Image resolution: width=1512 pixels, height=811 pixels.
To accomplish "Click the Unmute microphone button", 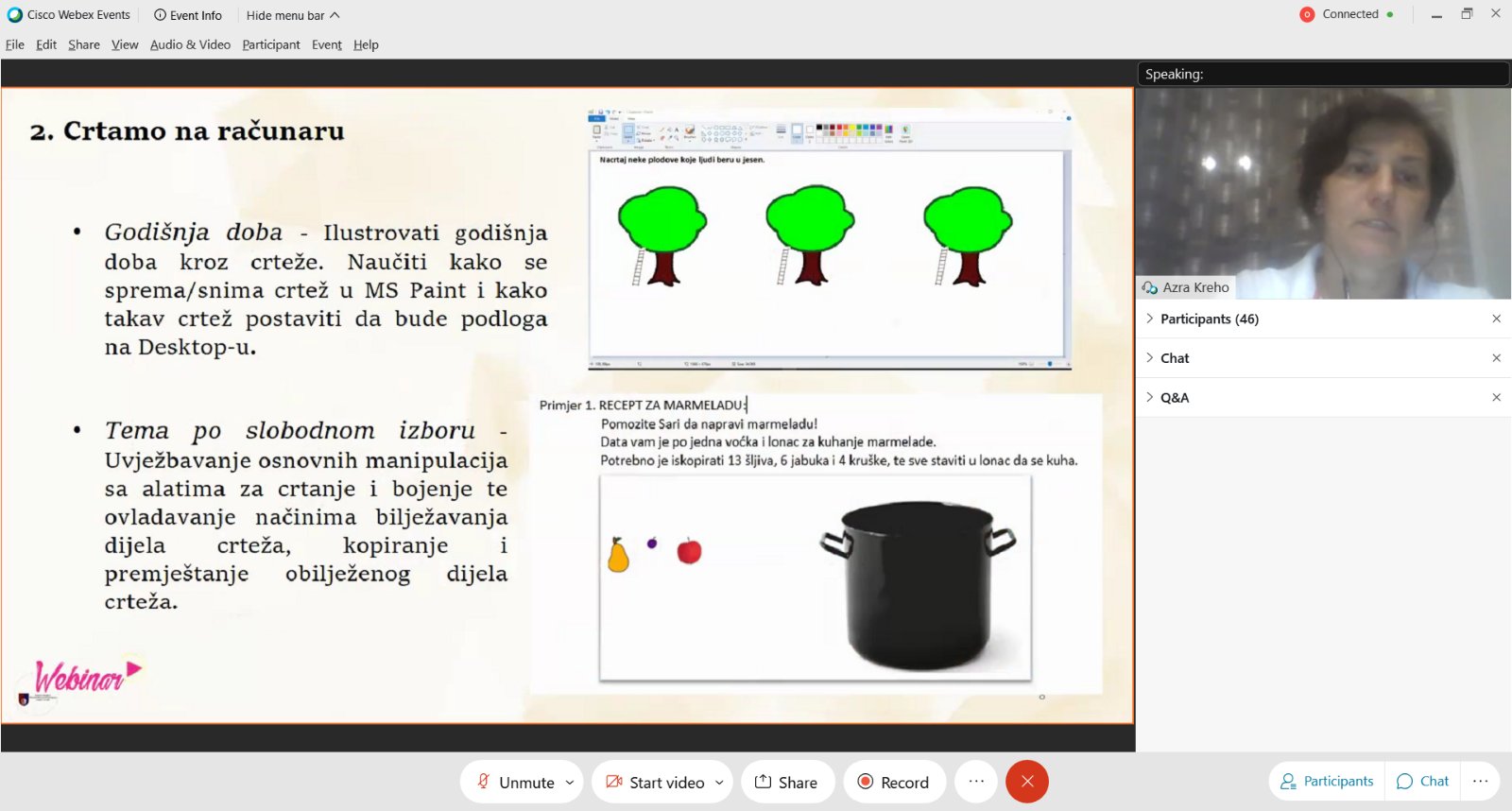I will 515,782.
